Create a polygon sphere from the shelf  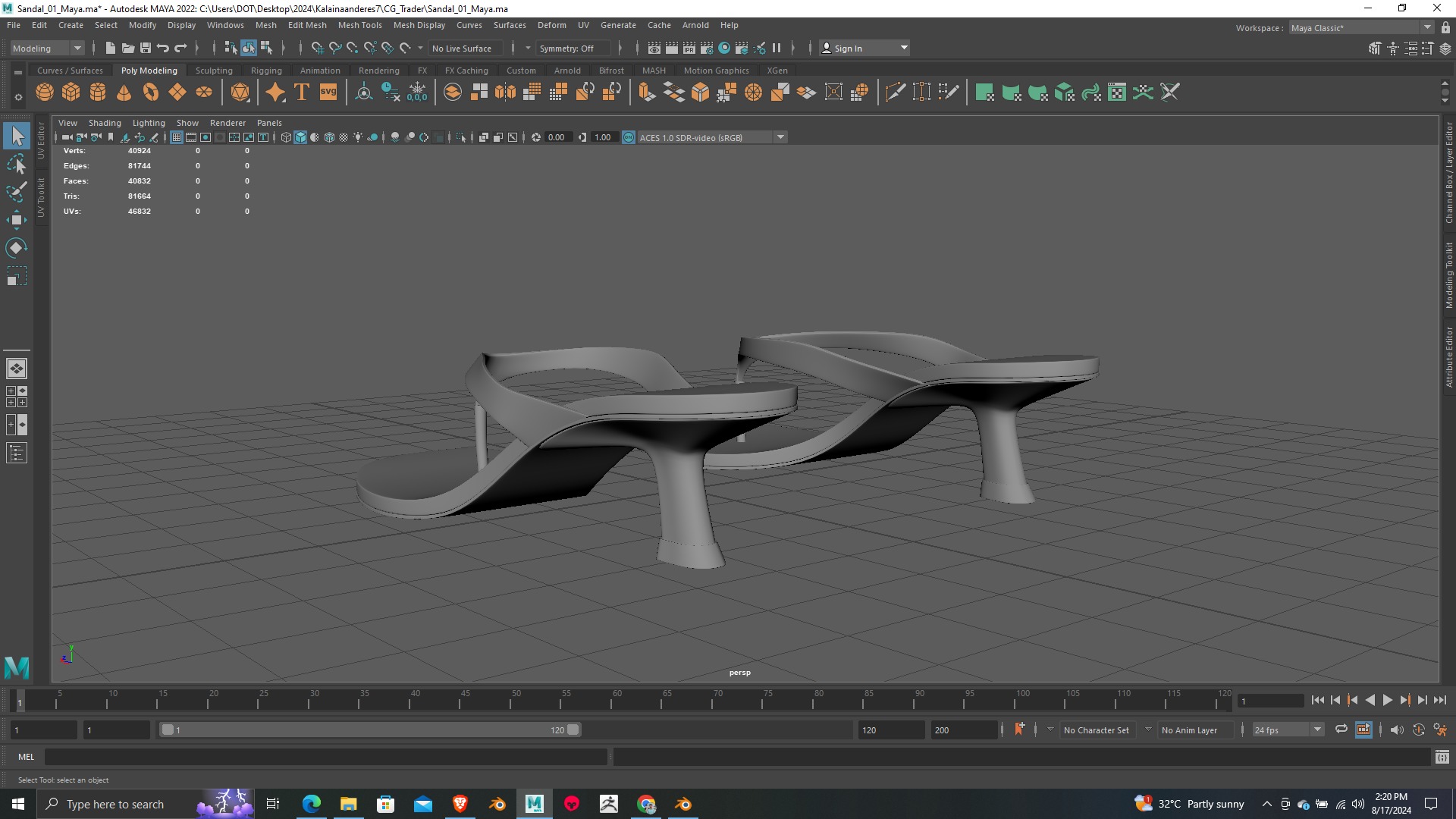[45, 93]
